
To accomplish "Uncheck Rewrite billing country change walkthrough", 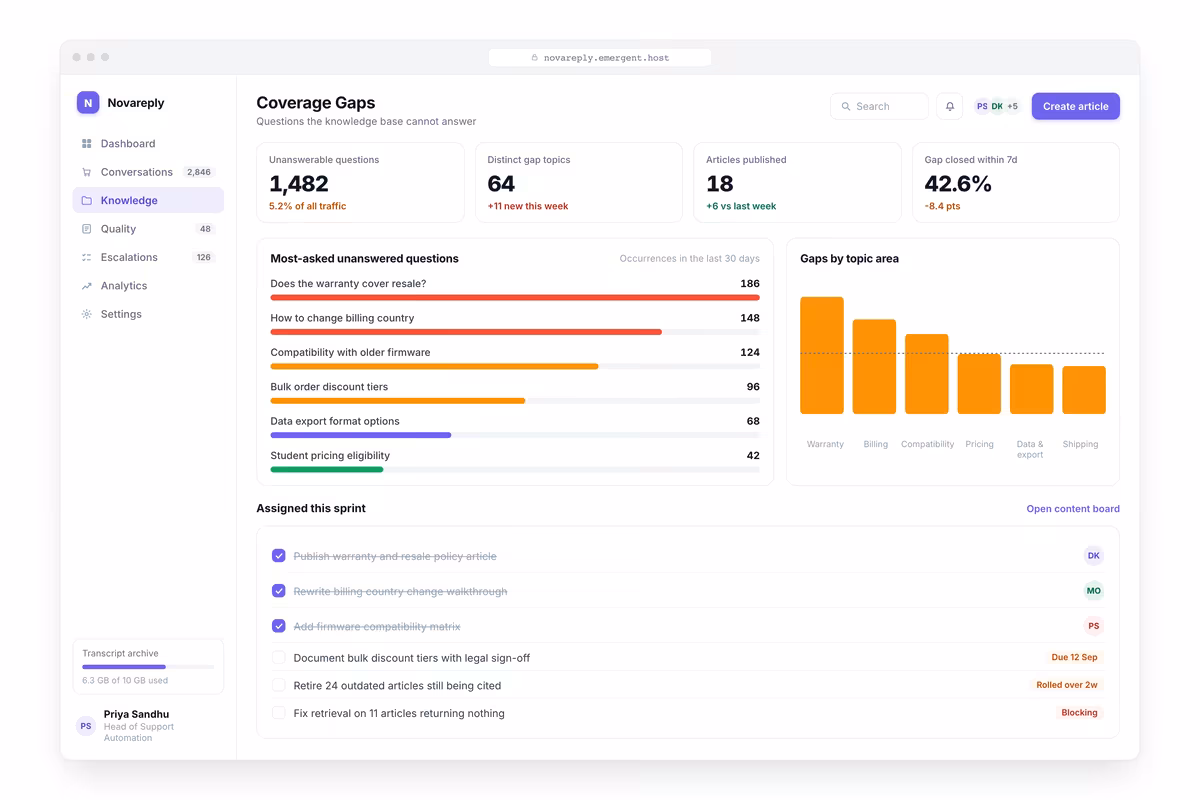I will pyautogui.click(x=279, y=591).
